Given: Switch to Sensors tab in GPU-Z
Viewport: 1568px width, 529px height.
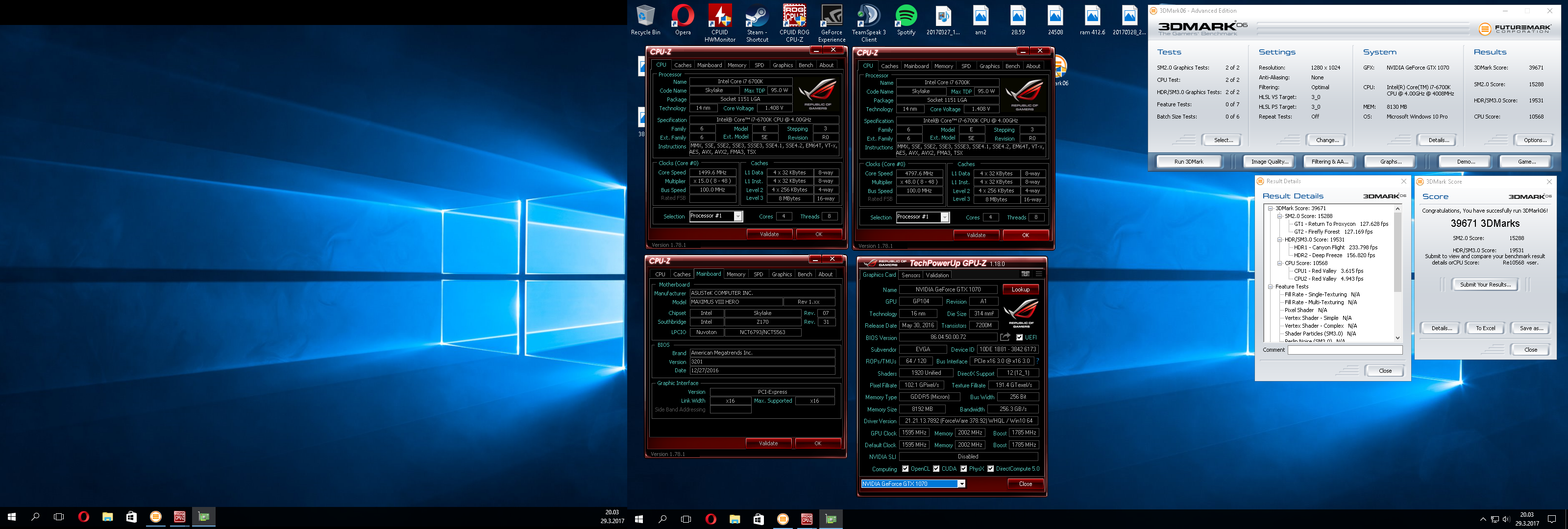Looking at the screenshot, I should click(x=910, y=275).
